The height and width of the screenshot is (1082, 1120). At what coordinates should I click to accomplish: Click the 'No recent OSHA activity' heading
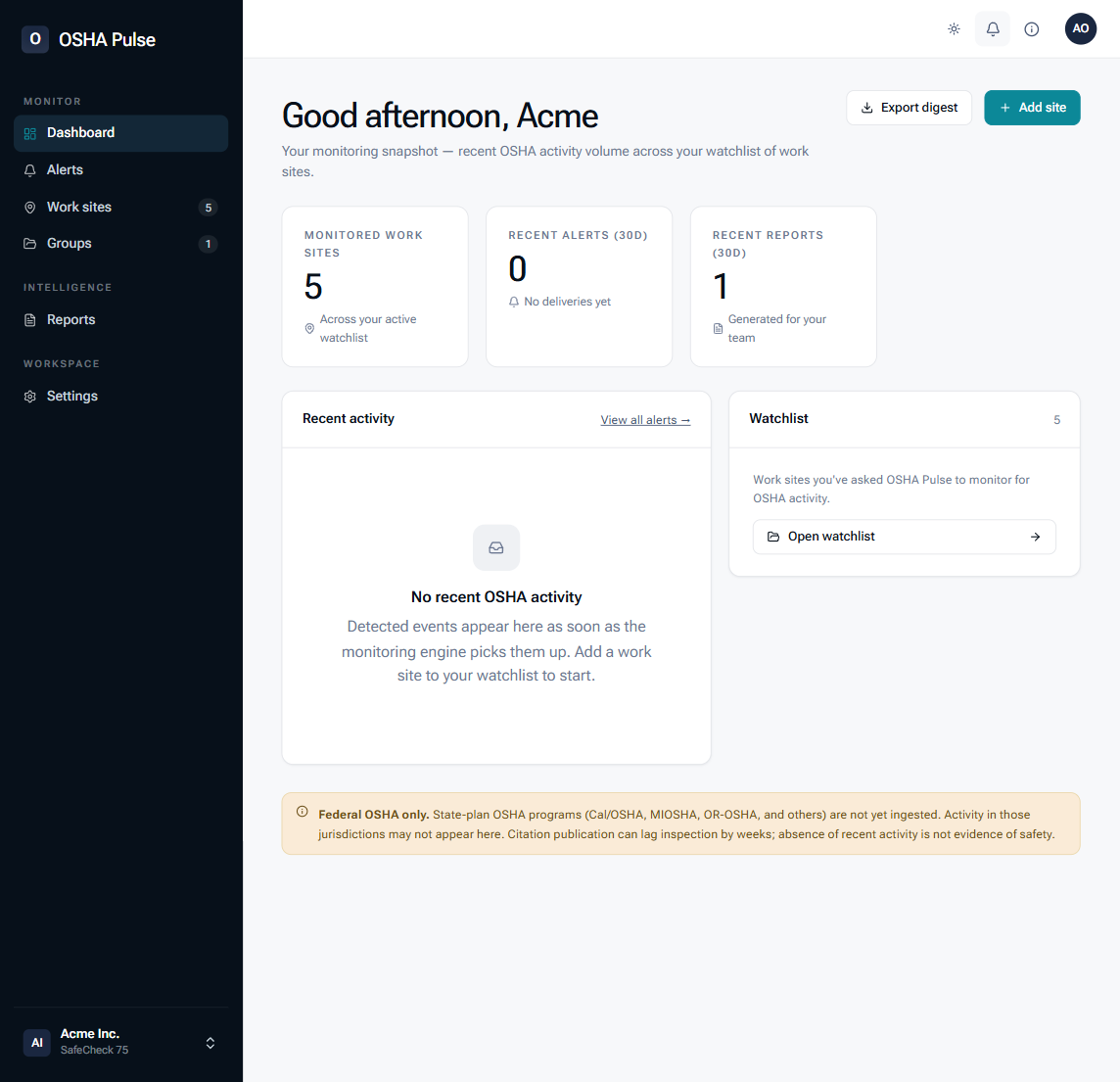(495, 597)
